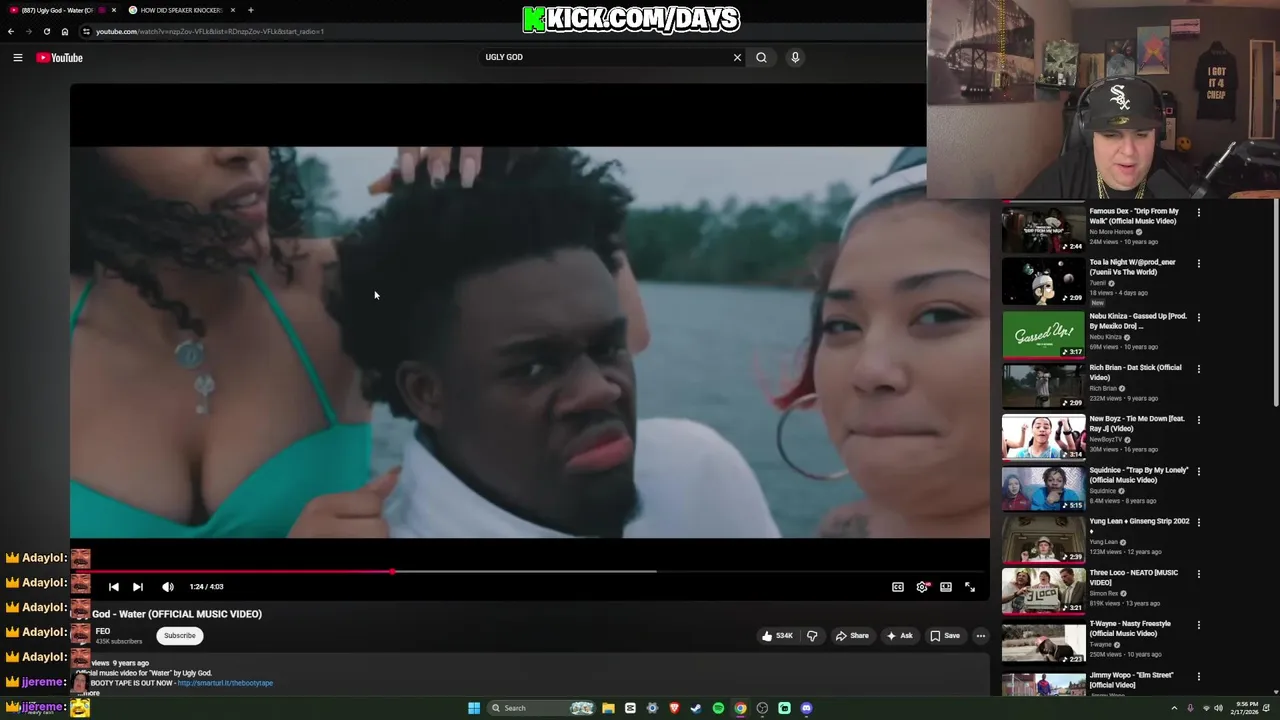
Task: Run search with magnifier button
Action: [761, 58]
